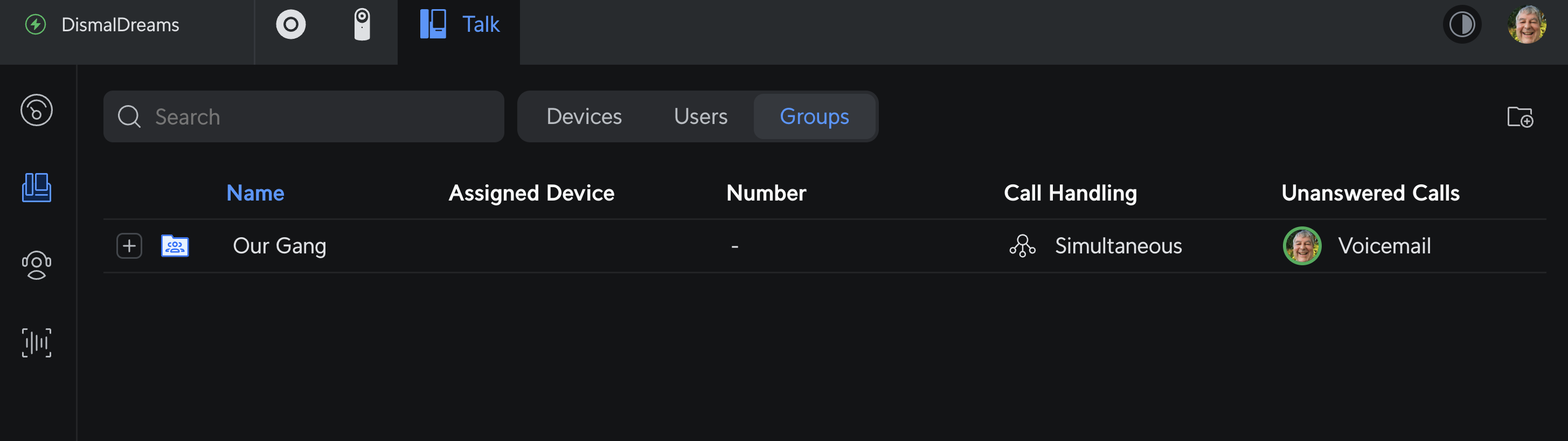Click the Simultaneous call handling icon
1568x441 pixels.
tap(1022, 246)
